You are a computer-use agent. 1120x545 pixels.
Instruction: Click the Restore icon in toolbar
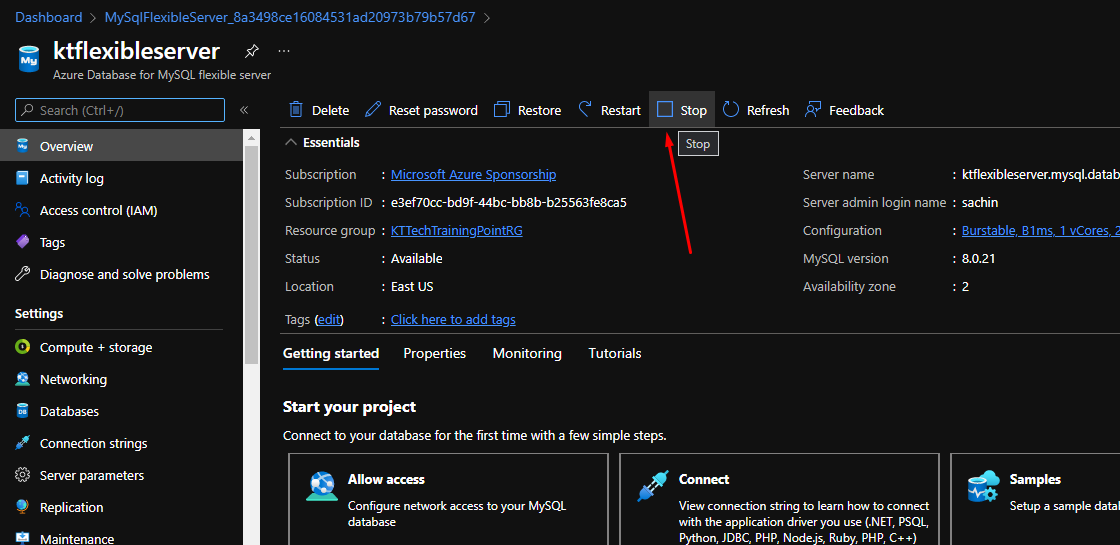[x=502, y=110]
